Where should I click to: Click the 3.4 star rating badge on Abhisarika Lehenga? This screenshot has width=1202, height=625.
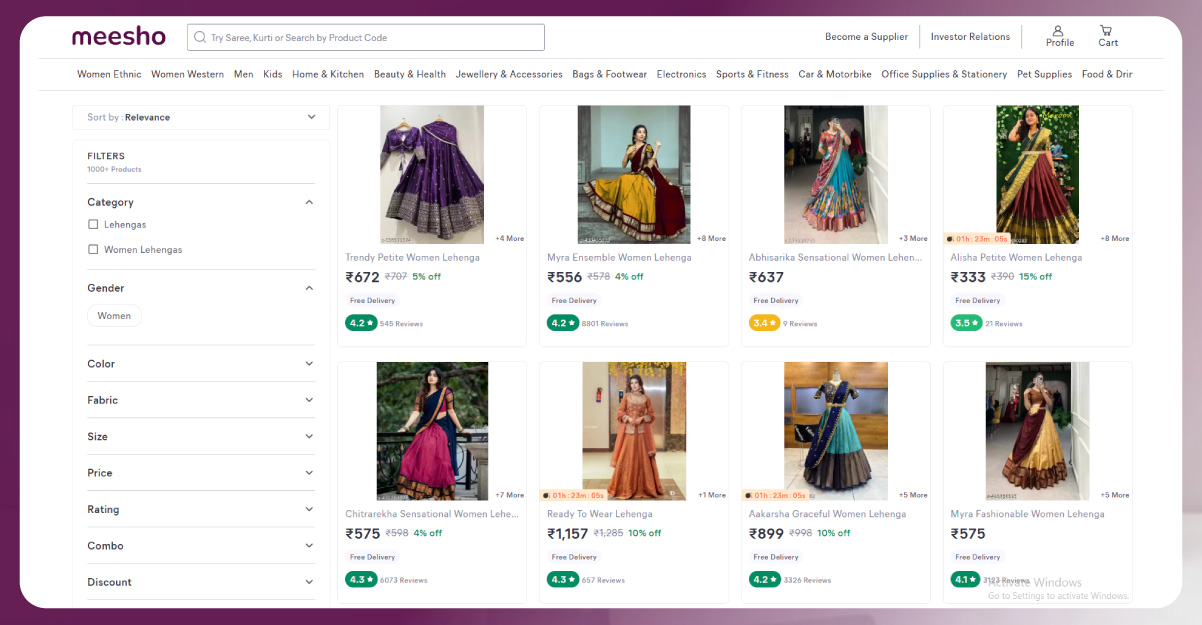(x=764, y=323)
